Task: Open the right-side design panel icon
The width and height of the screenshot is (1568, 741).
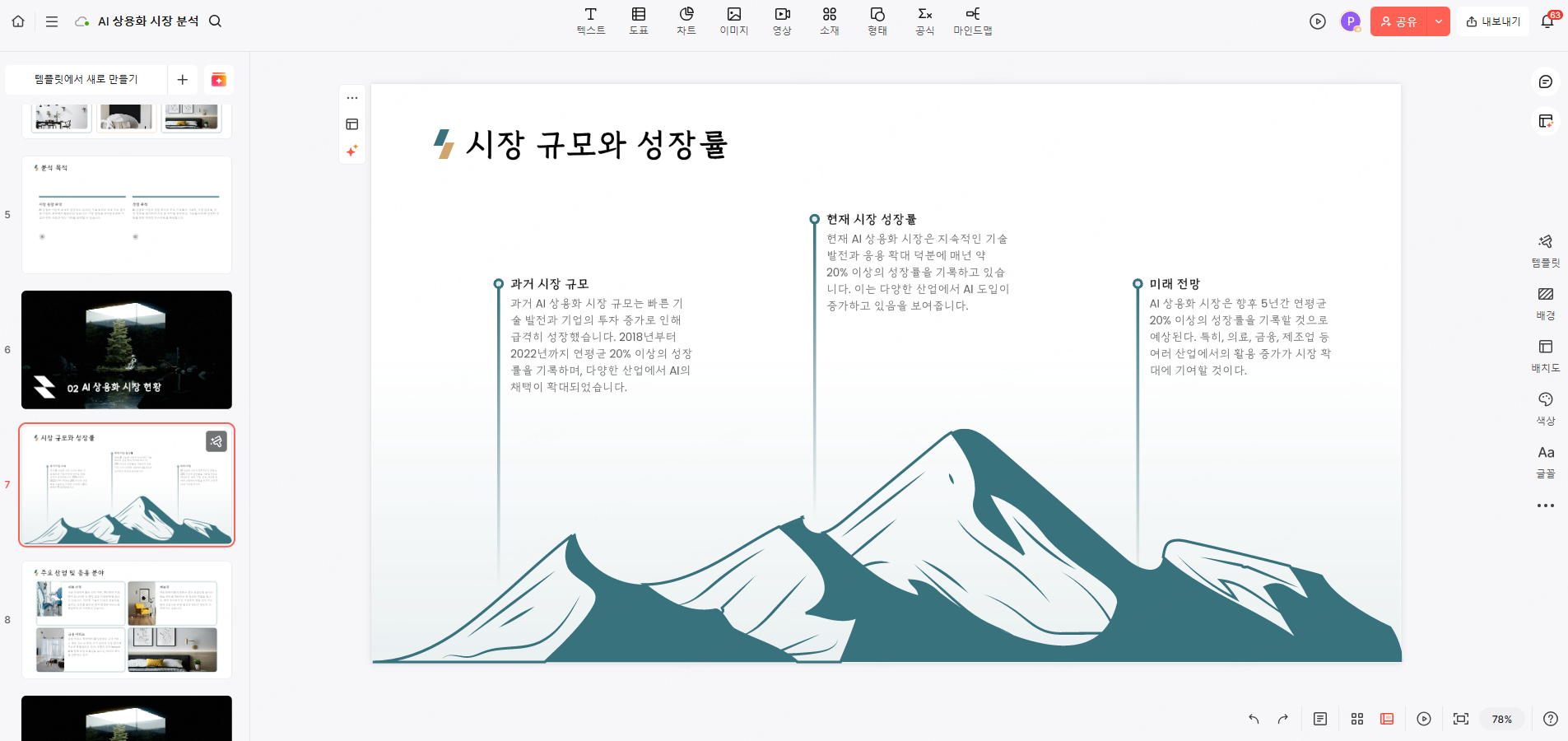Action: click(x=1546, y=121)
